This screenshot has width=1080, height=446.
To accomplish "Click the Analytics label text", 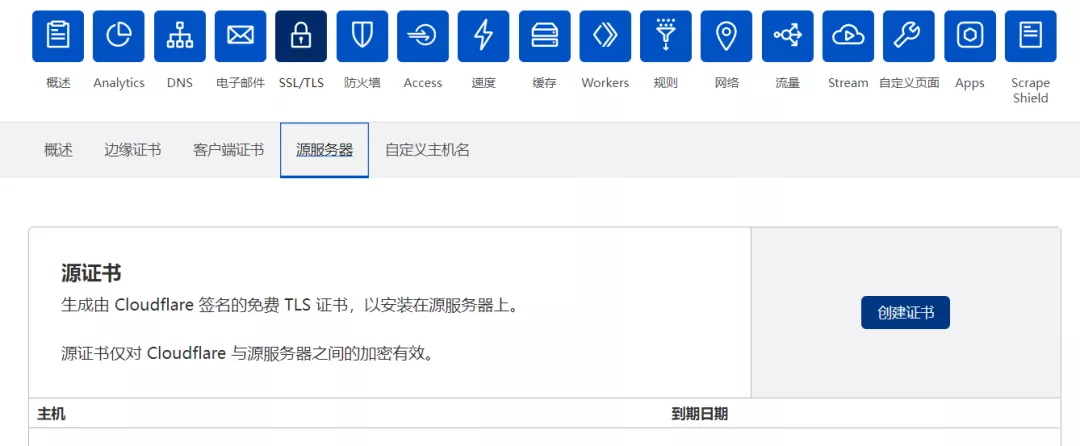I will point(119,83).
